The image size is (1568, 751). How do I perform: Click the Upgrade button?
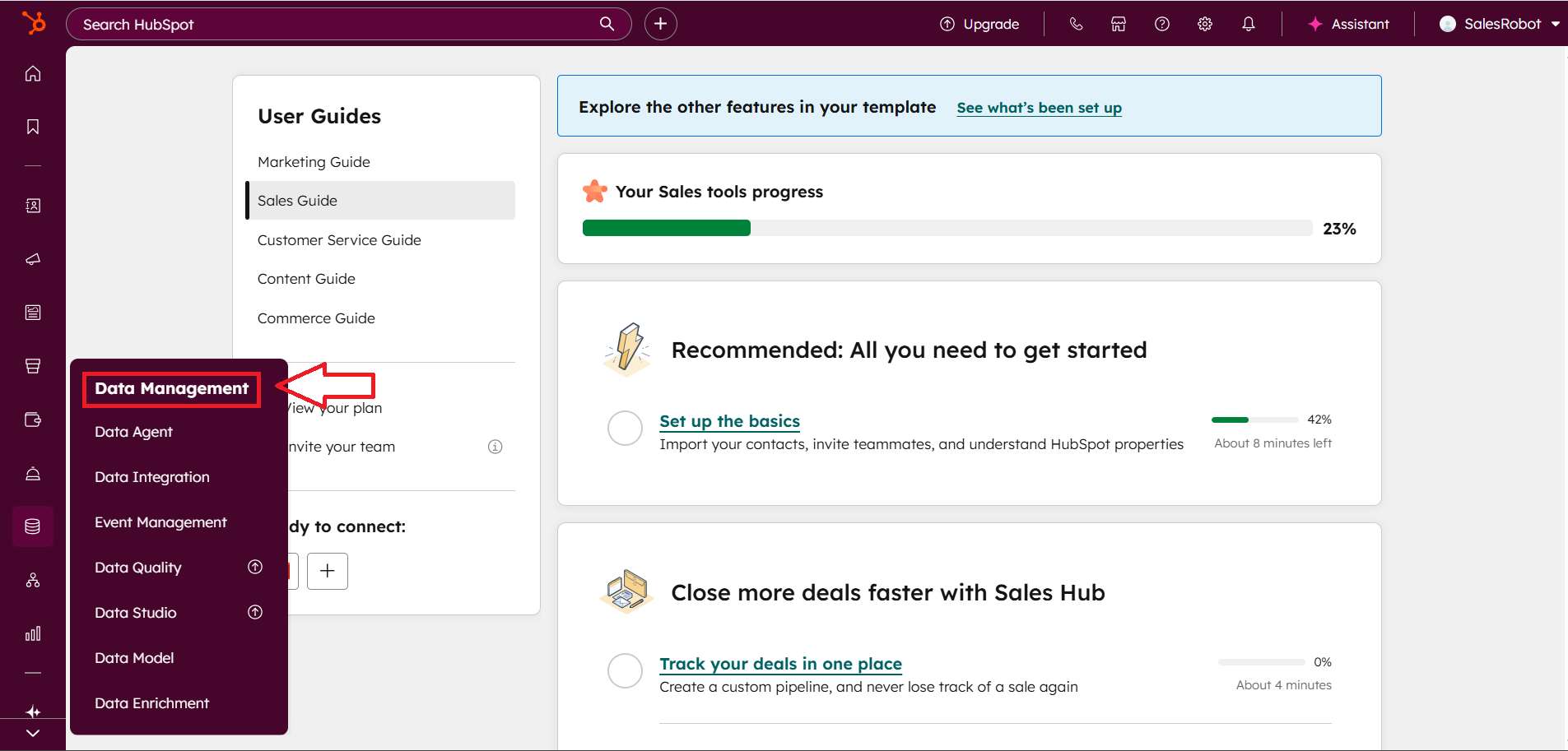(x=979, y=23)
